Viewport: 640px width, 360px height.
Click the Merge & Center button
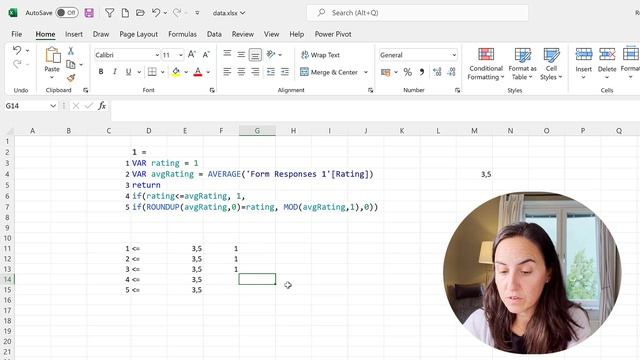pyautogui.click(x=329, y=72)
